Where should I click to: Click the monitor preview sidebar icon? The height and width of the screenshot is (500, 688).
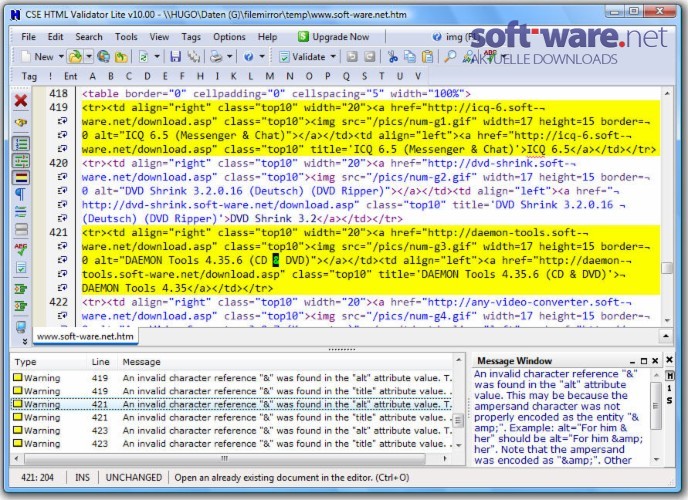(21, 327)
